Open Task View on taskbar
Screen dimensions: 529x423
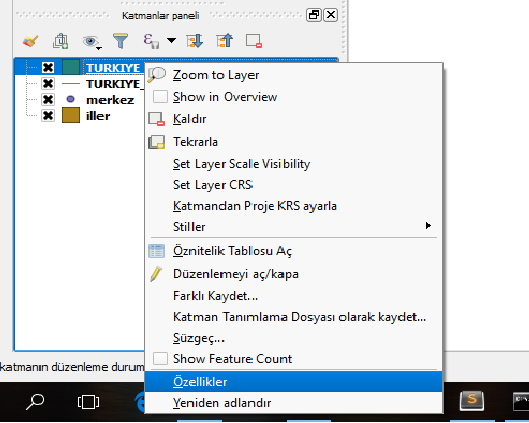88,402
